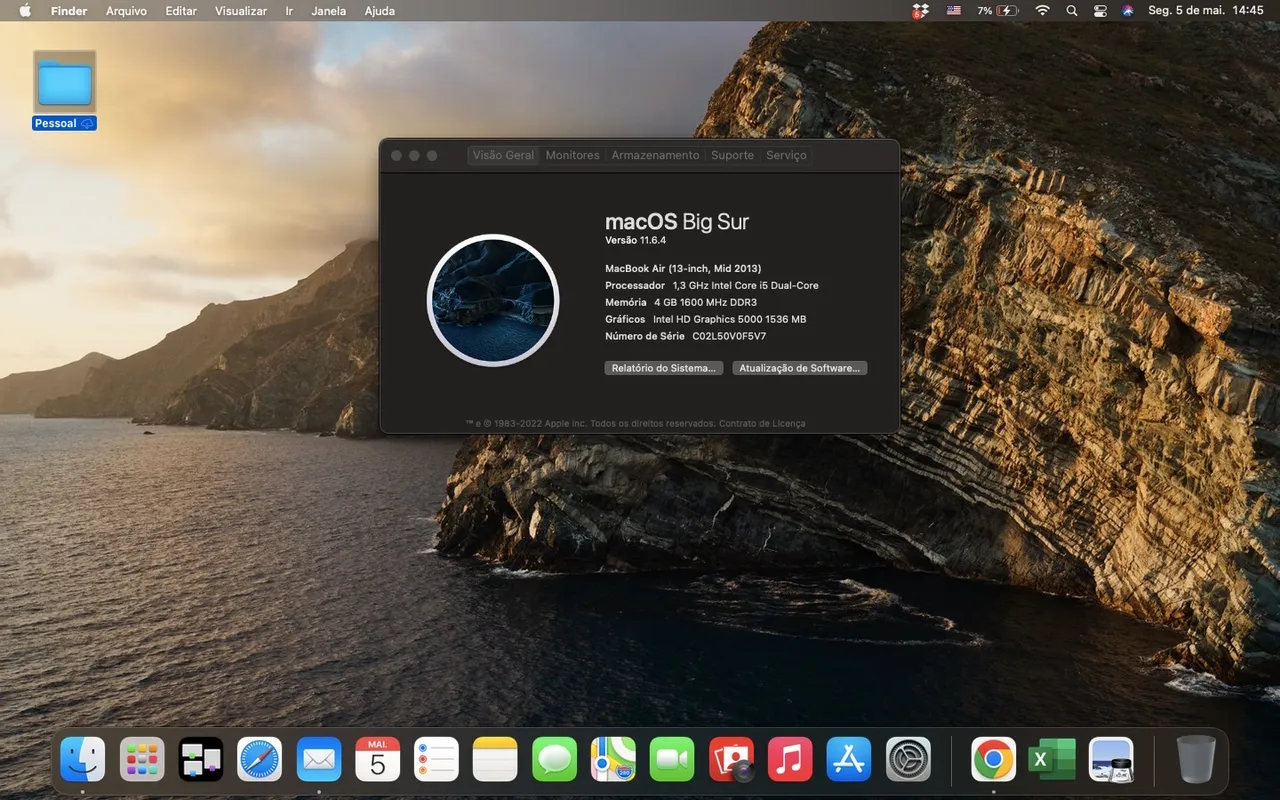Open Finder from the Dock
1280x800 pixels.
[82, 759]
